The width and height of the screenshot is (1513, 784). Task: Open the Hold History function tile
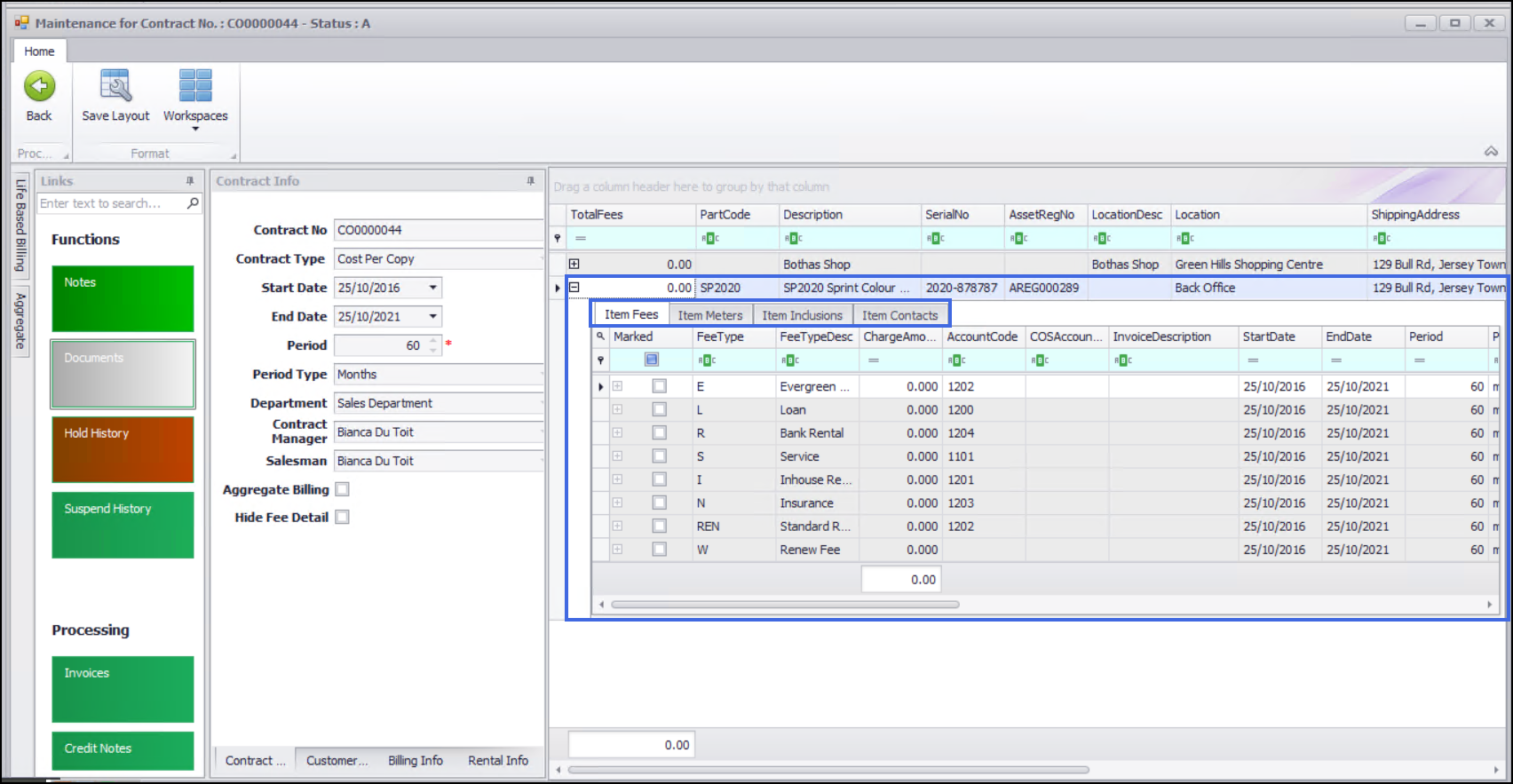point(123,449)
